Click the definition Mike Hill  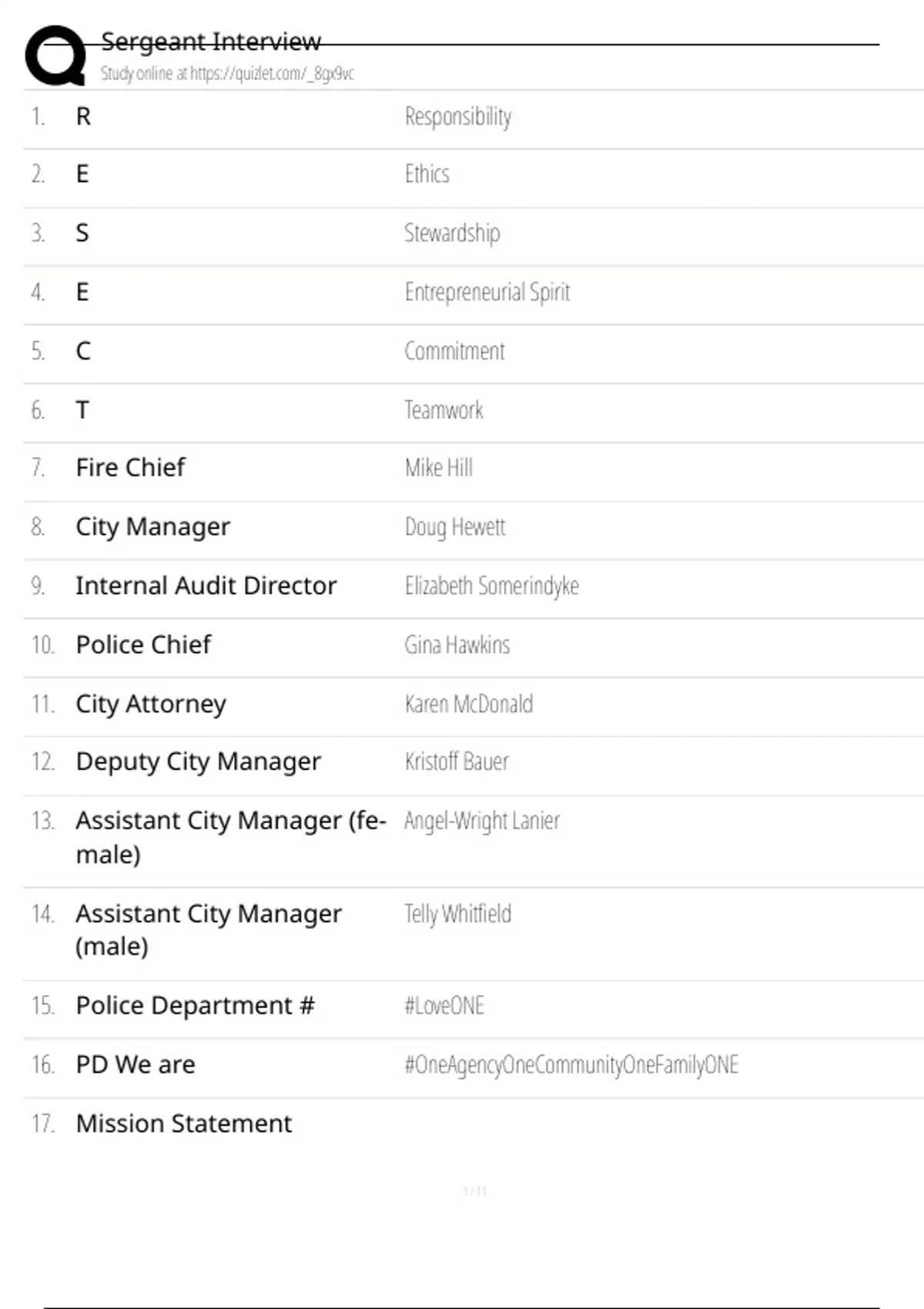coord(438,467)
